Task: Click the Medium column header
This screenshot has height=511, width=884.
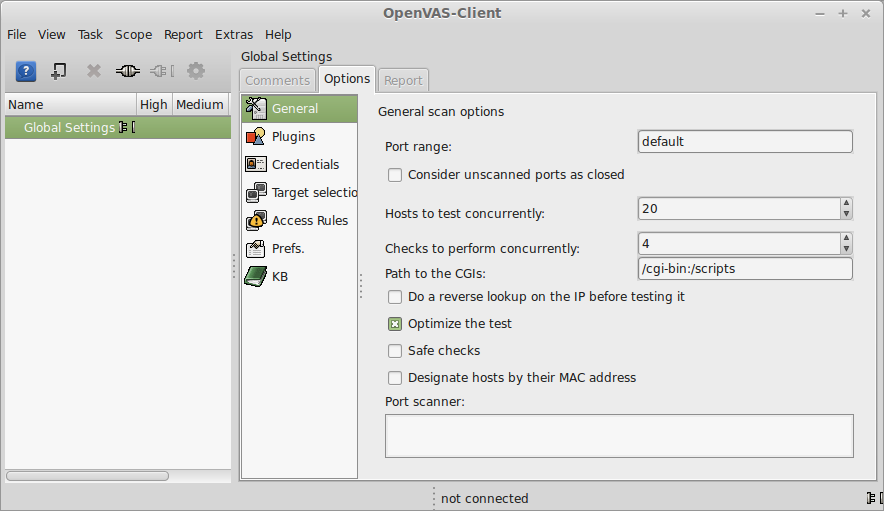Action: pos(201,104)
